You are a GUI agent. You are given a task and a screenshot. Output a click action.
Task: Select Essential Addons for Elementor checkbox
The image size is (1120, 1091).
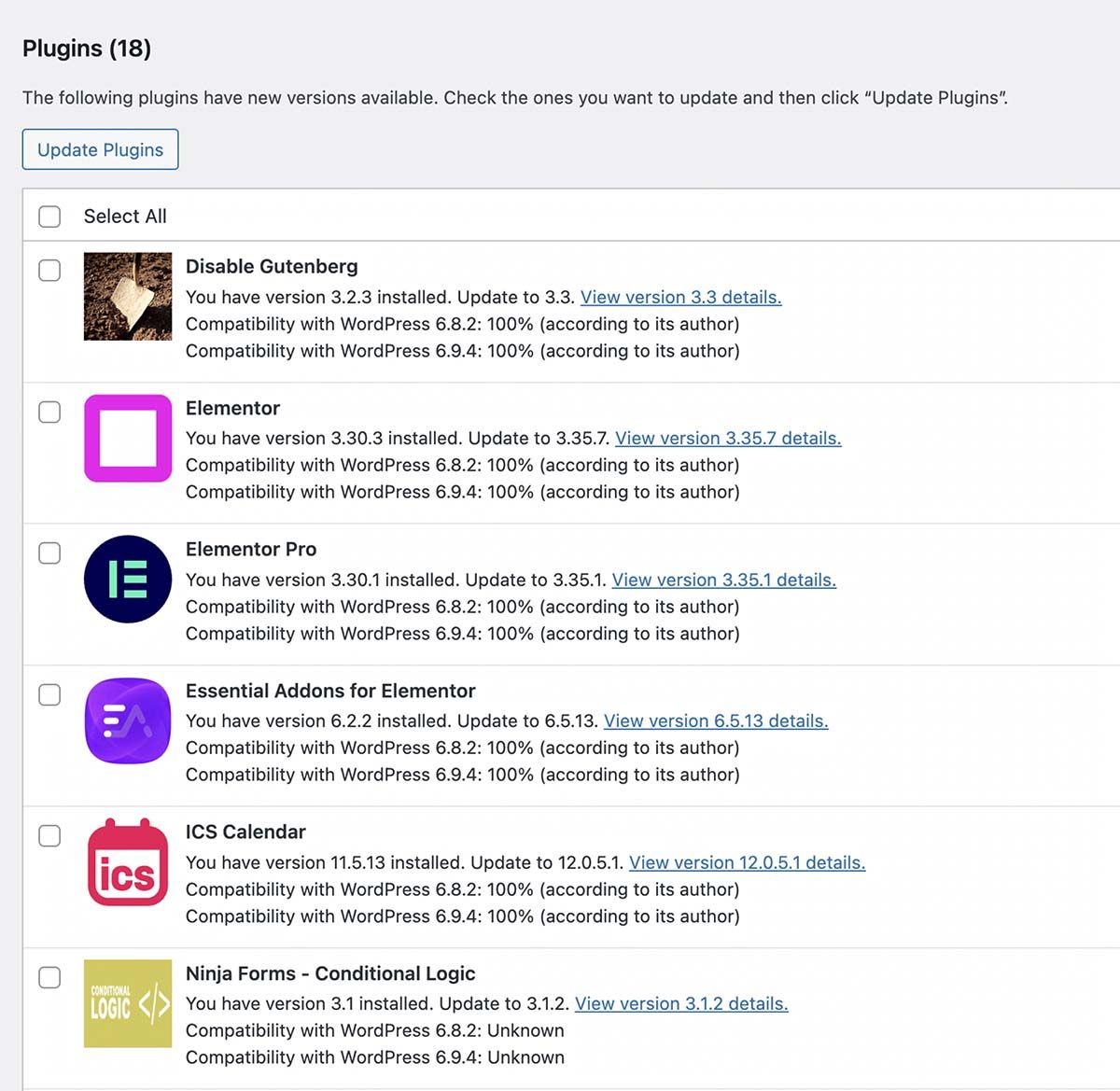(49, 694)
